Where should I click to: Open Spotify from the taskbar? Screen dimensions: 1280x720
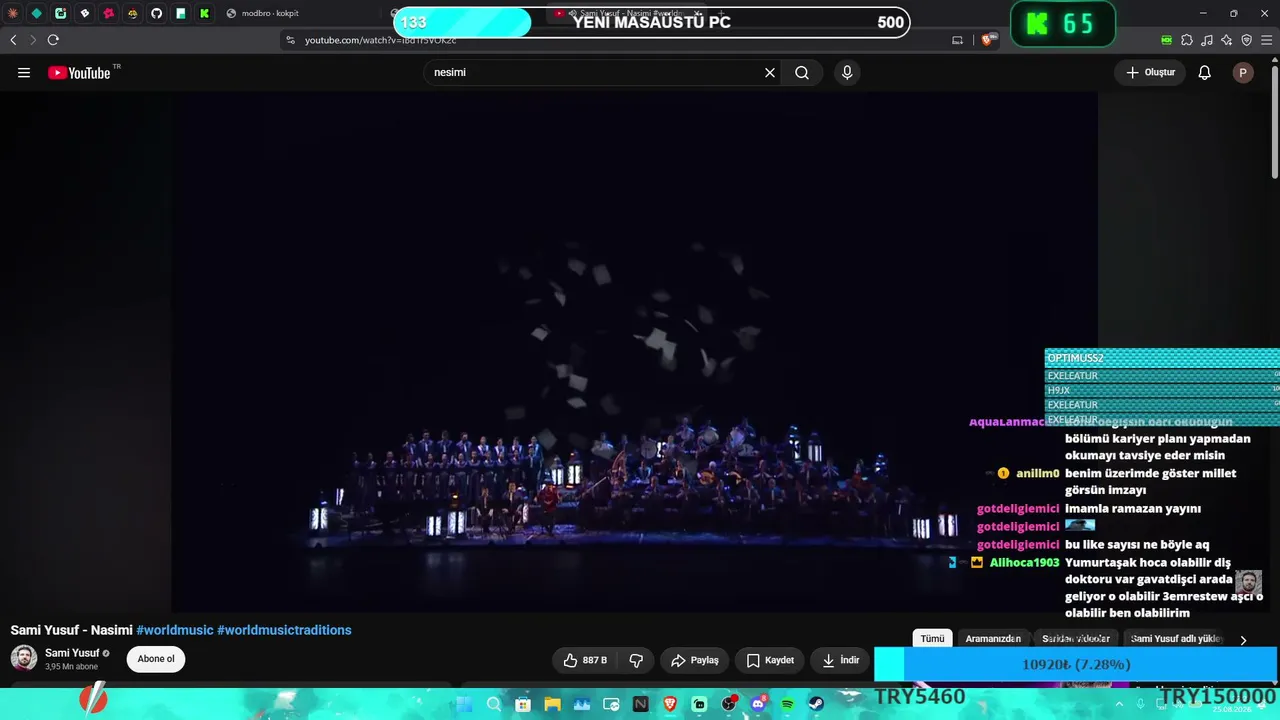coord(787,704)
